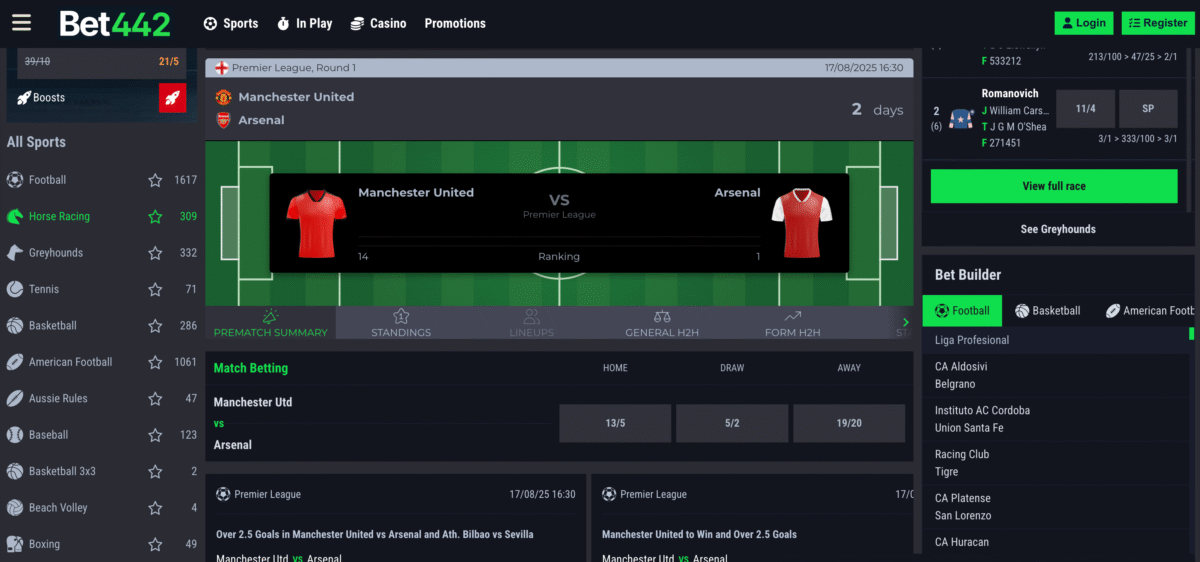Viewport: 1200px width, 562px height.
Task: Click the Beach Volley icon
Action: [x=15, y=507]
